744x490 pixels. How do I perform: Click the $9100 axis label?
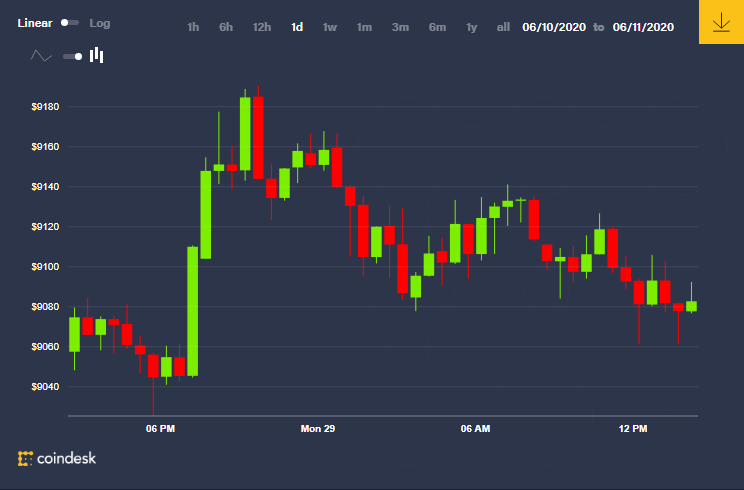pyautogui.click(x=46, y=267)
